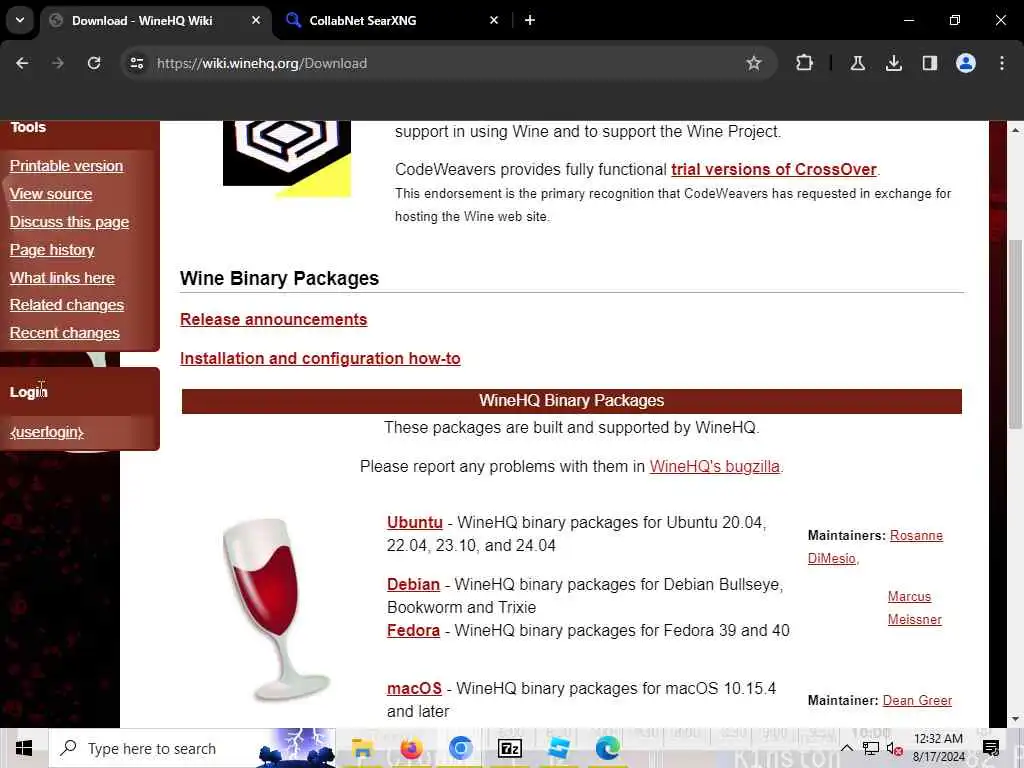
Task: Click the CodeWeavers logo image
Action: pos(287,159)
